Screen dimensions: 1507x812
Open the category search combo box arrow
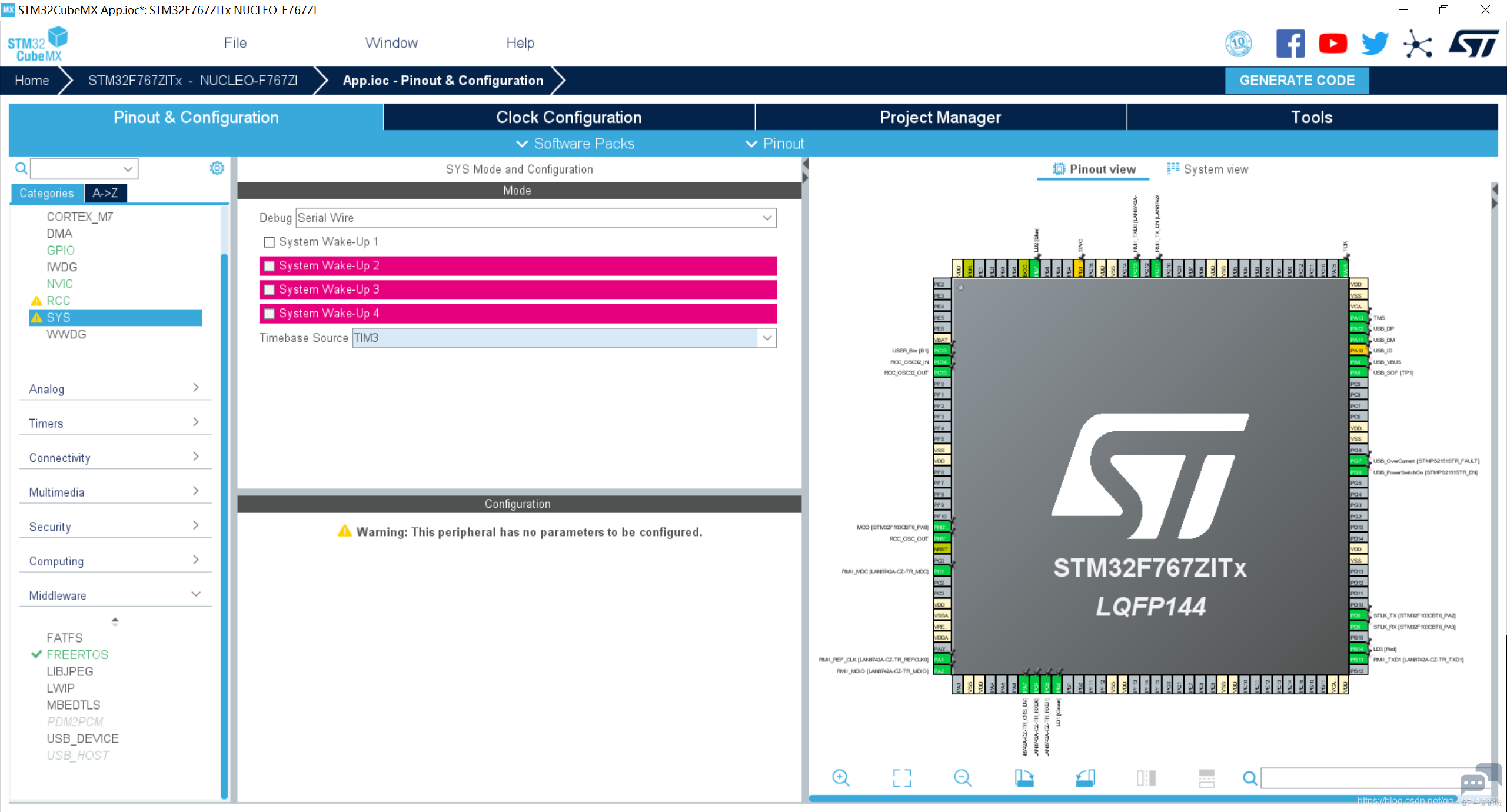coord(128,169)
